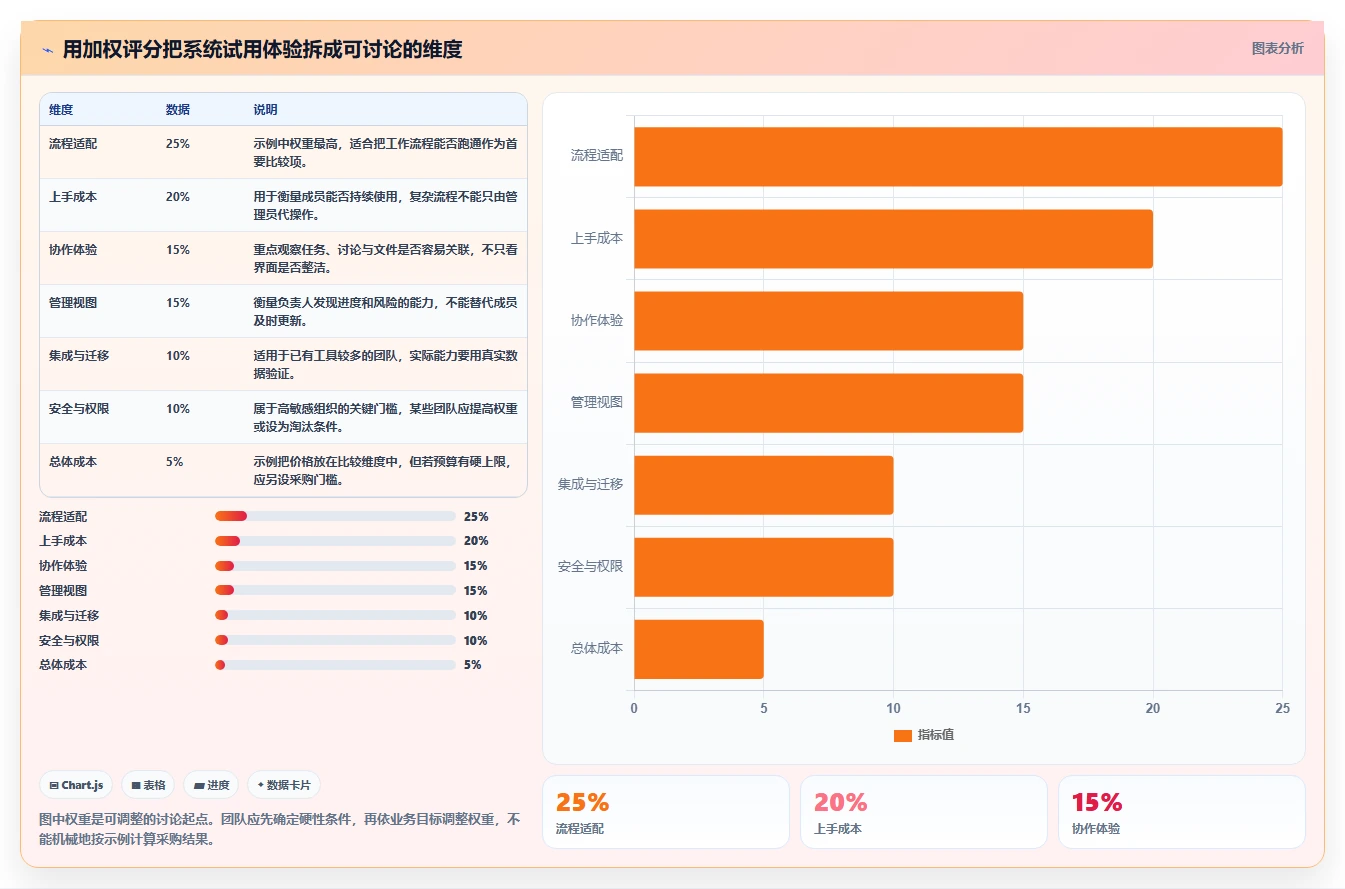This screenshot has width=1345, height=889.
Task: Click the 25 tick on chart x-axis
Action: tap(1283, 708)
